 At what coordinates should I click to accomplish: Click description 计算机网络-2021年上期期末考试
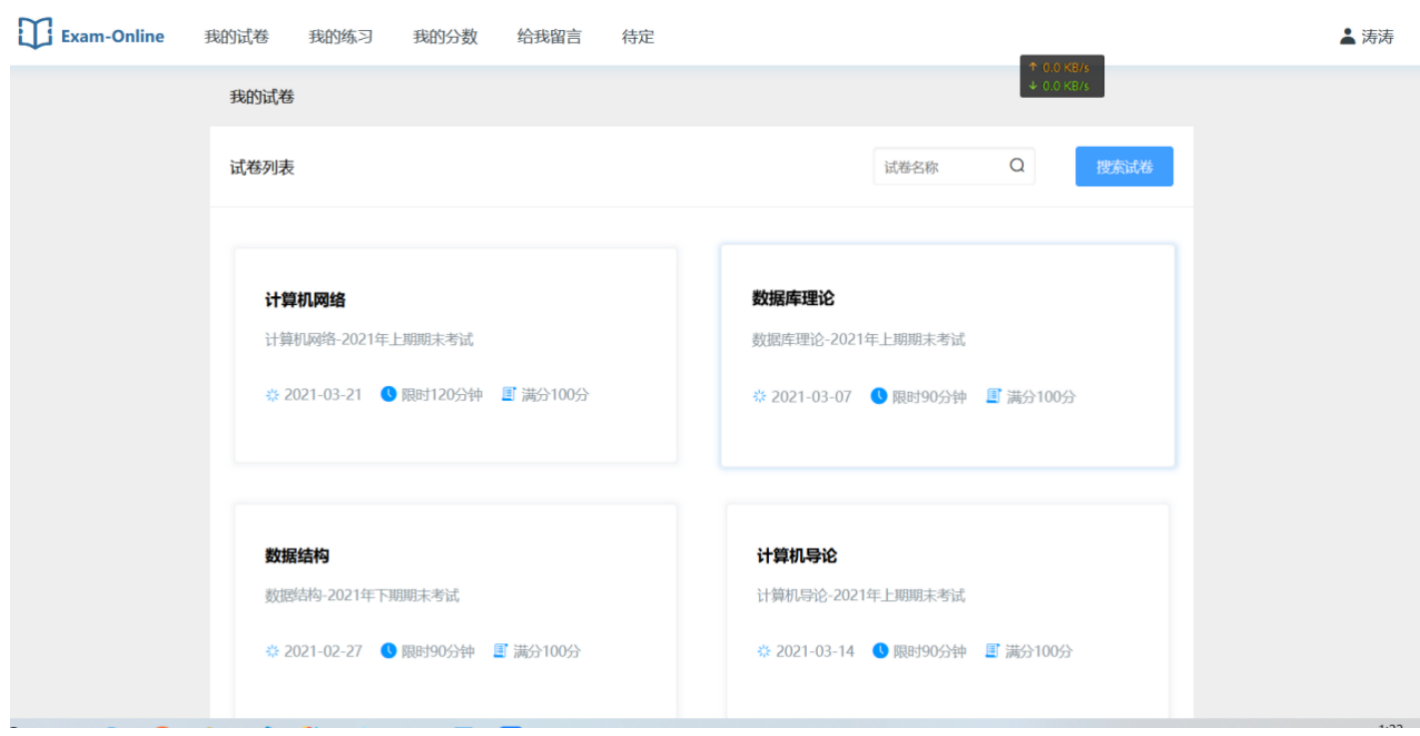pos(369,340)
